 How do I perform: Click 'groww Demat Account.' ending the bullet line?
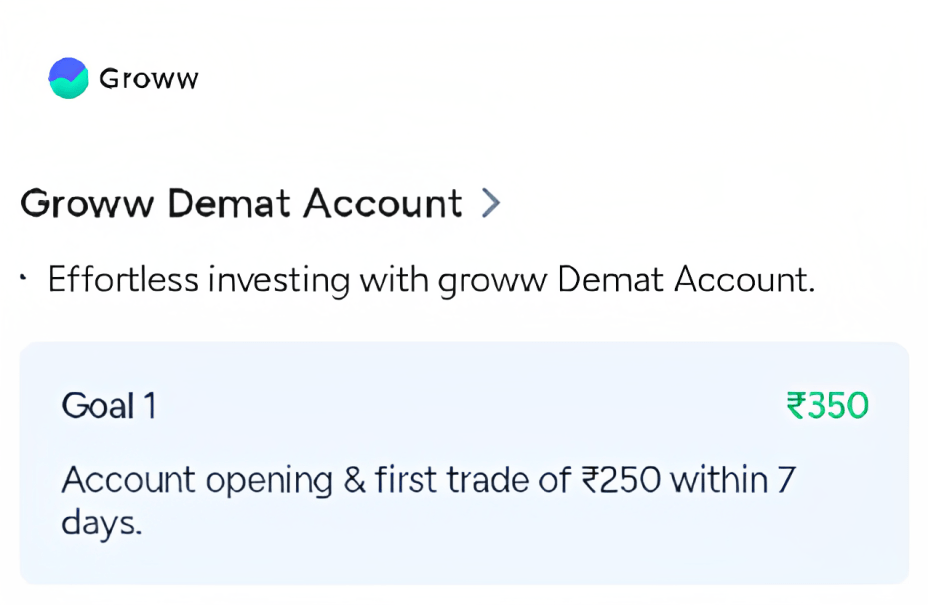pyautogui.click(x=626, y=280)
